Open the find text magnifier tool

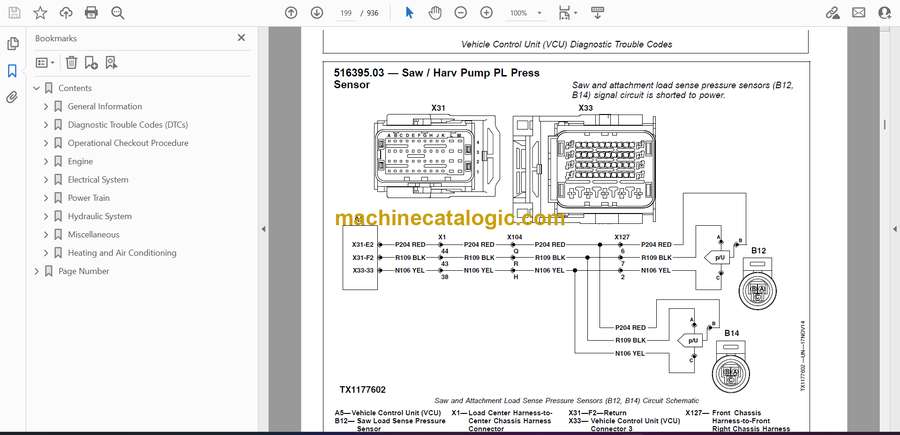click(118, 13)
